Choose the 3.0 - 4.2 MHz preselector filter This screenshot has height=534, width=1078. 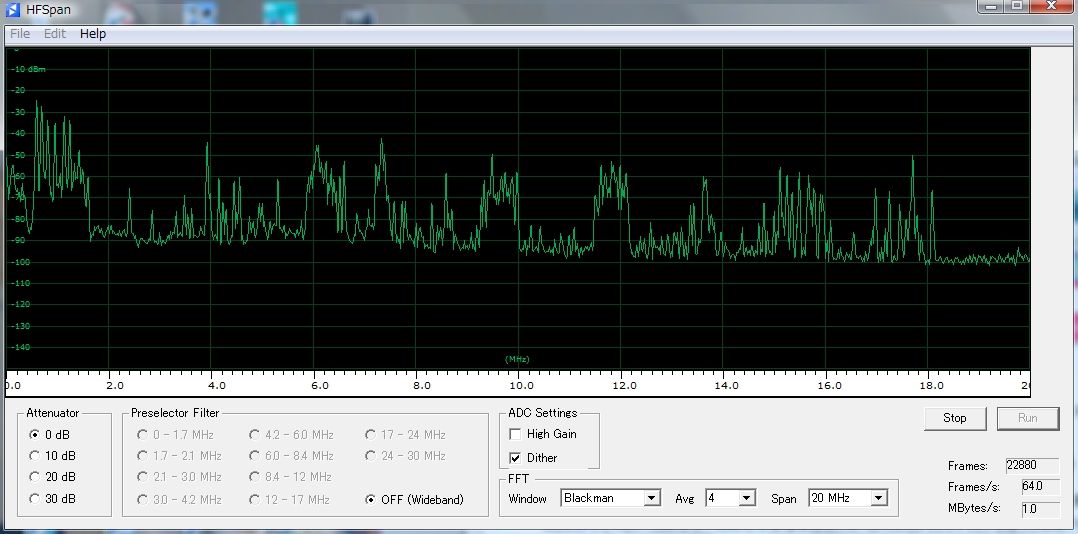coord(179,500)
